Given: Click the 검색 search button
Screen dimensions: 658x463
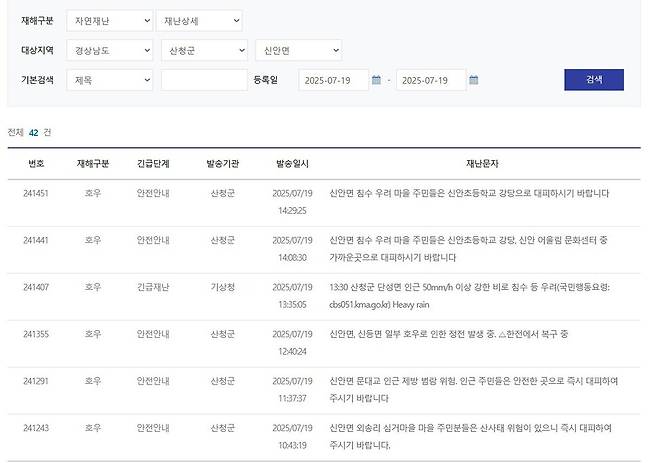Looking at the screenshot, I should pyautogui.click(x=594, y=80).
